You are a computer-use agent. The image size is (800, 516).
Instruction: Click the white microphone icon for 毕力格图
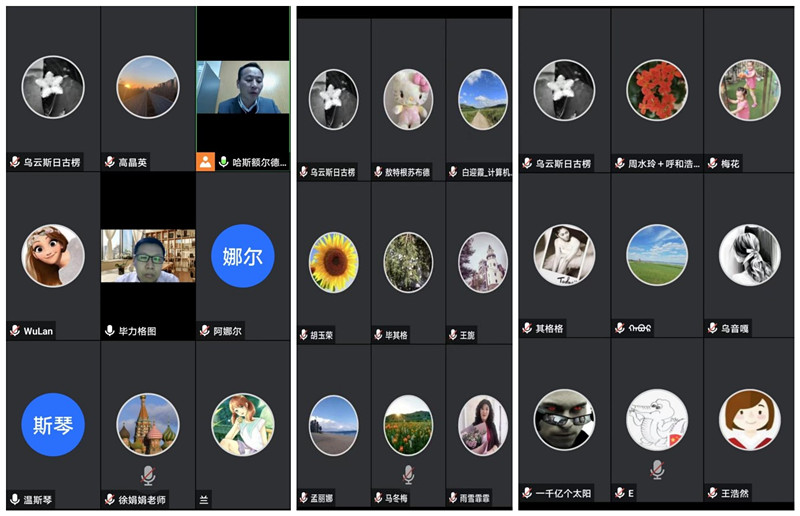(109, 331)
